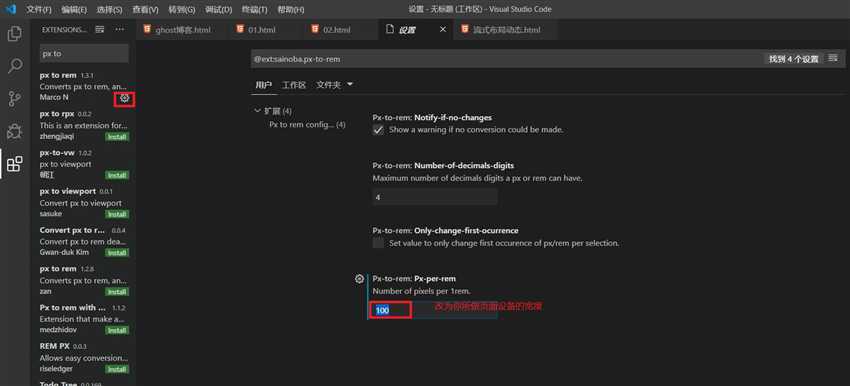Select px to rem 1.3.1 extension entry
Screen dimensions: 850x386
click(x=84, y=87)
